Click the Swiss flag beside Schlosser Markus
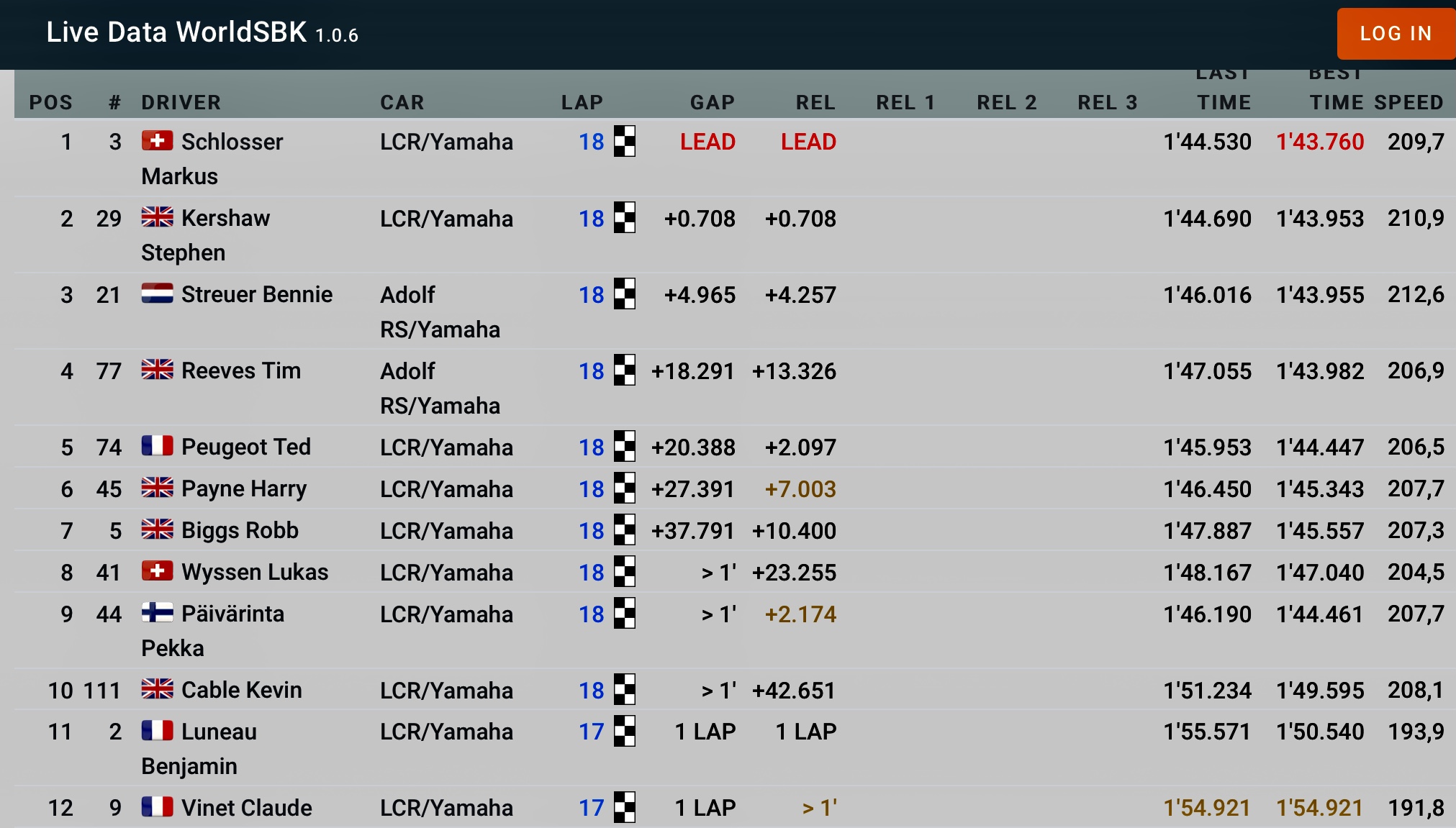Screen dimensions: 1456x828 [157, 140]
